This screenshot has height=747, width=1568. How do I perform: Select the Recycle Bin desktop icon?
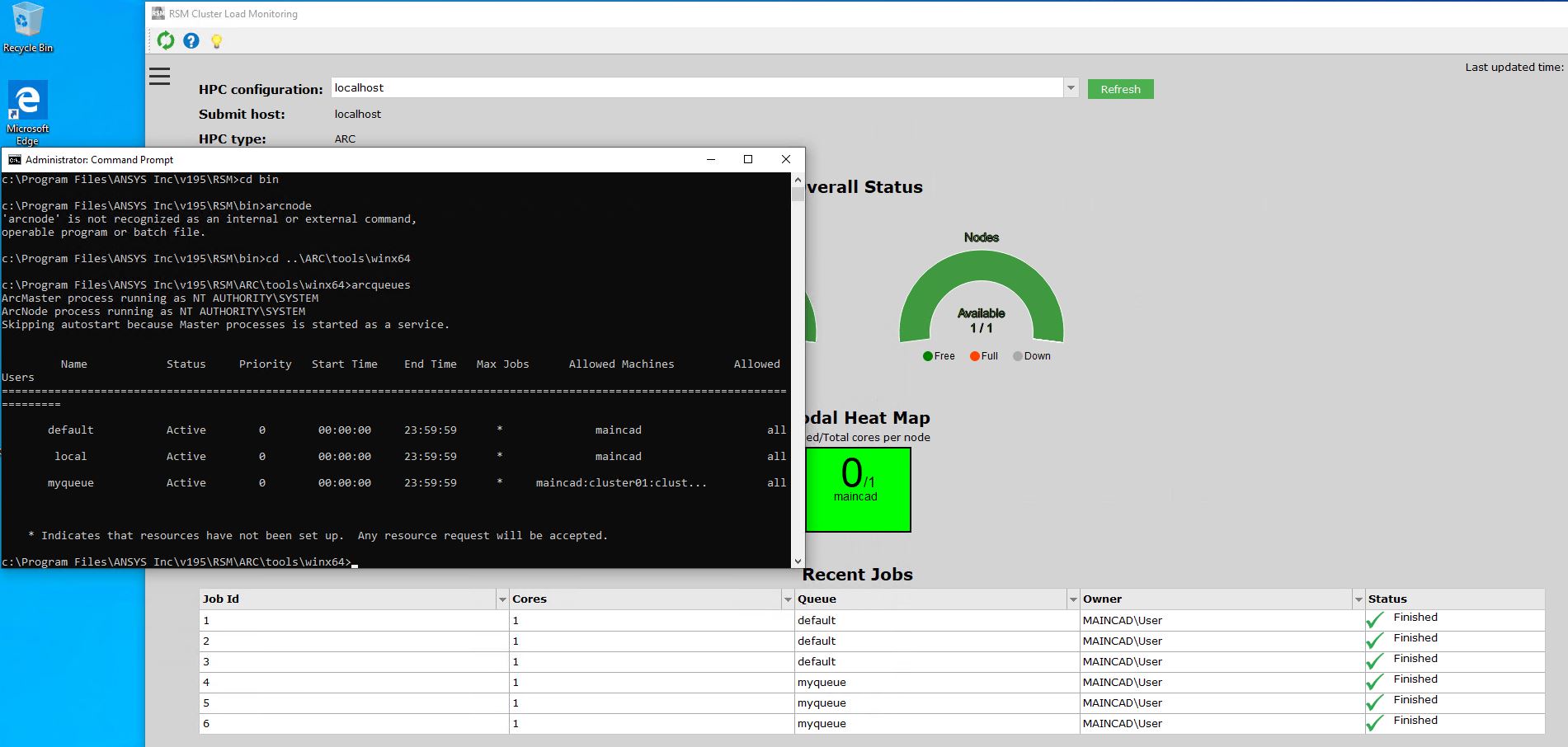click(27, 27)
